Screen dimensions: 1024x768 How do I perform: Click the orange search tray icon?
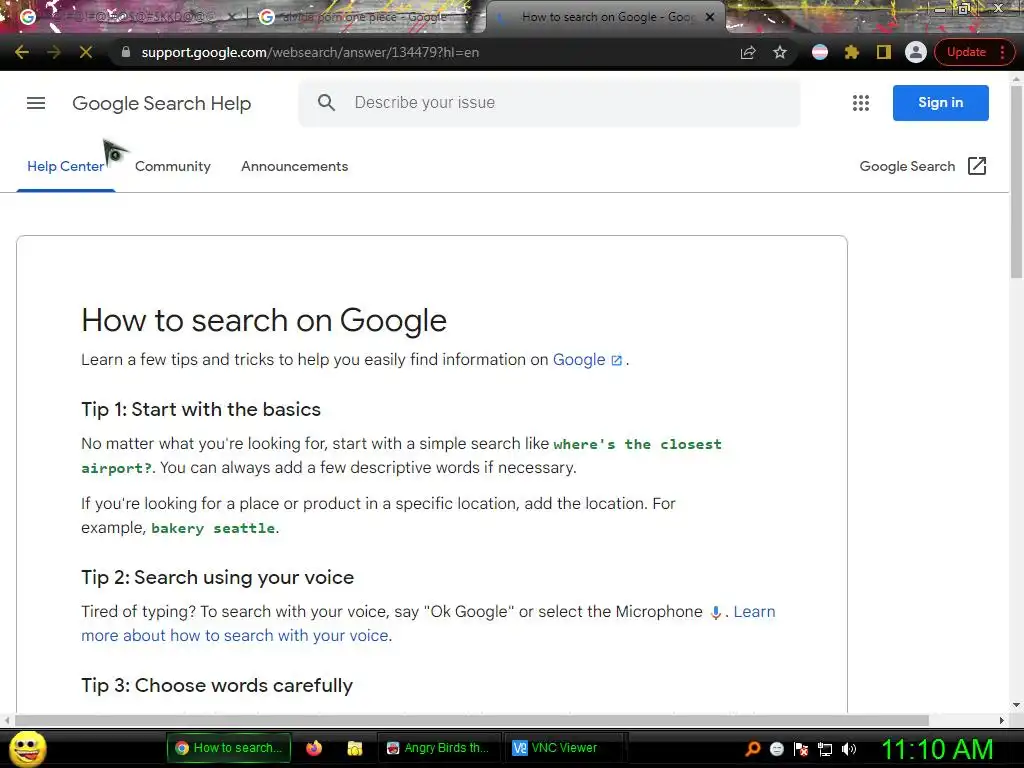752,748
